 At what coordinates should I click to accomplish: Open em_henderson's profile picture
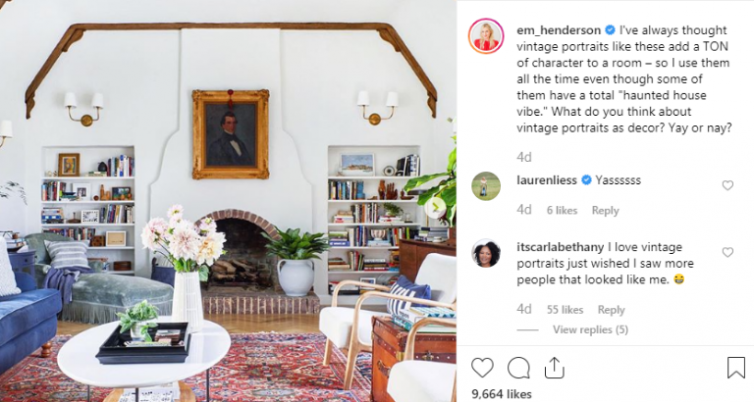tap(486, 36)
